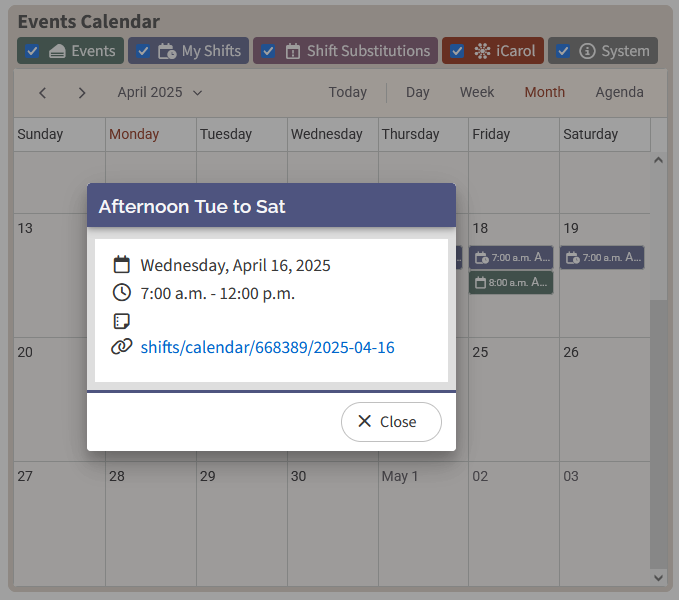Switch to Week view
Image resolution: width=679 pixels, height=600 pixels.
point(477,92)
